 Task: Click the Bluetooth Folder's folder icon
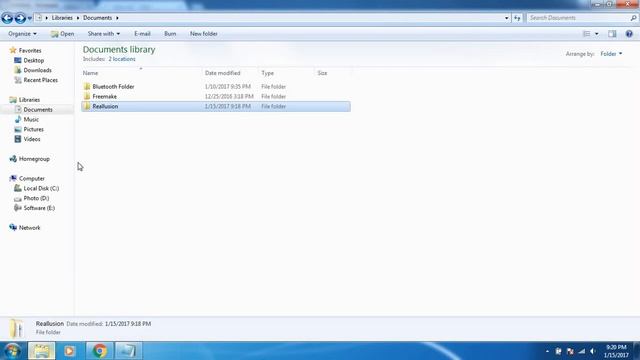pyautogui.click(x=87, y=87)
